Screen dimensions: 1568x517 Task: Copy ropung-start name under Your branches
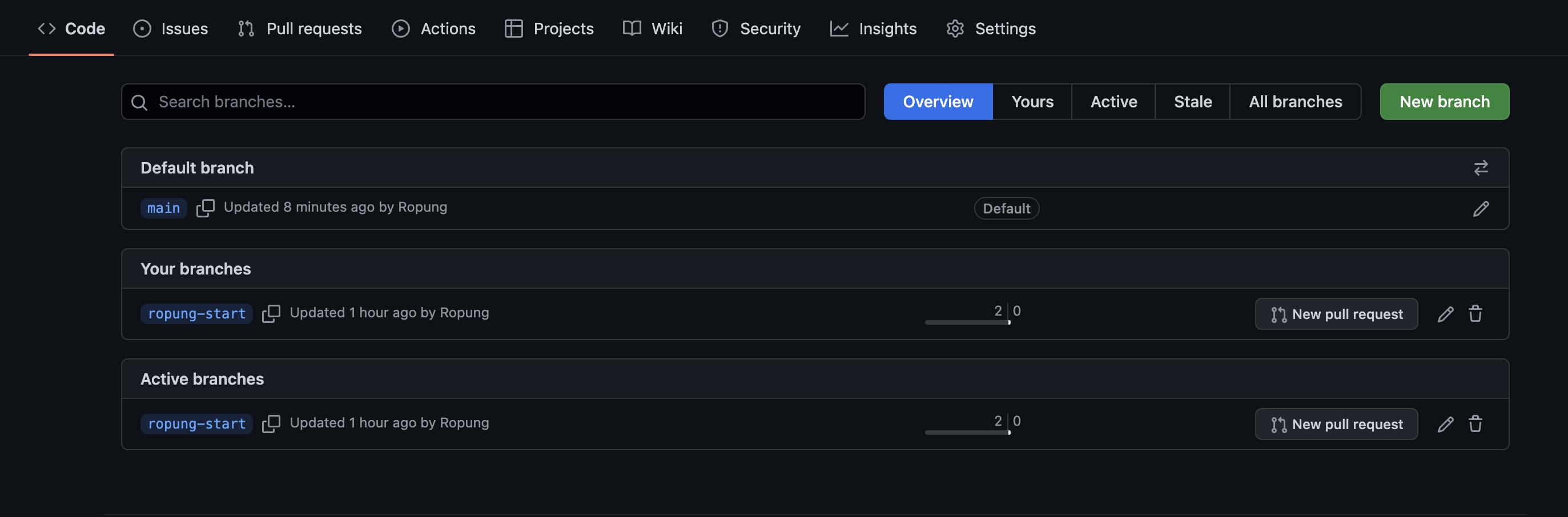pyautogui.click(x=271, y=313)
